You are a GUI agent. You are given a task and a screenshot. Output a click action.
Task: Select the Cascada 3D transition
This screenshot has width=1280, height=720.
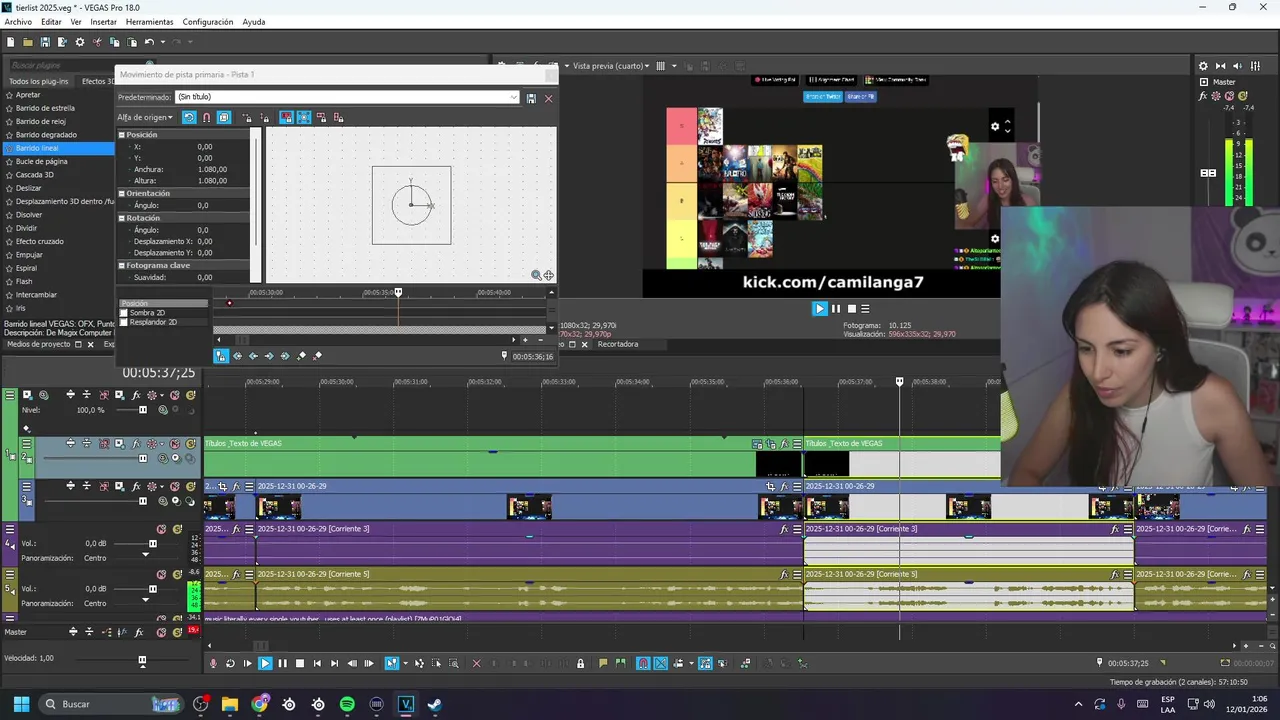(x=35, y=175)
